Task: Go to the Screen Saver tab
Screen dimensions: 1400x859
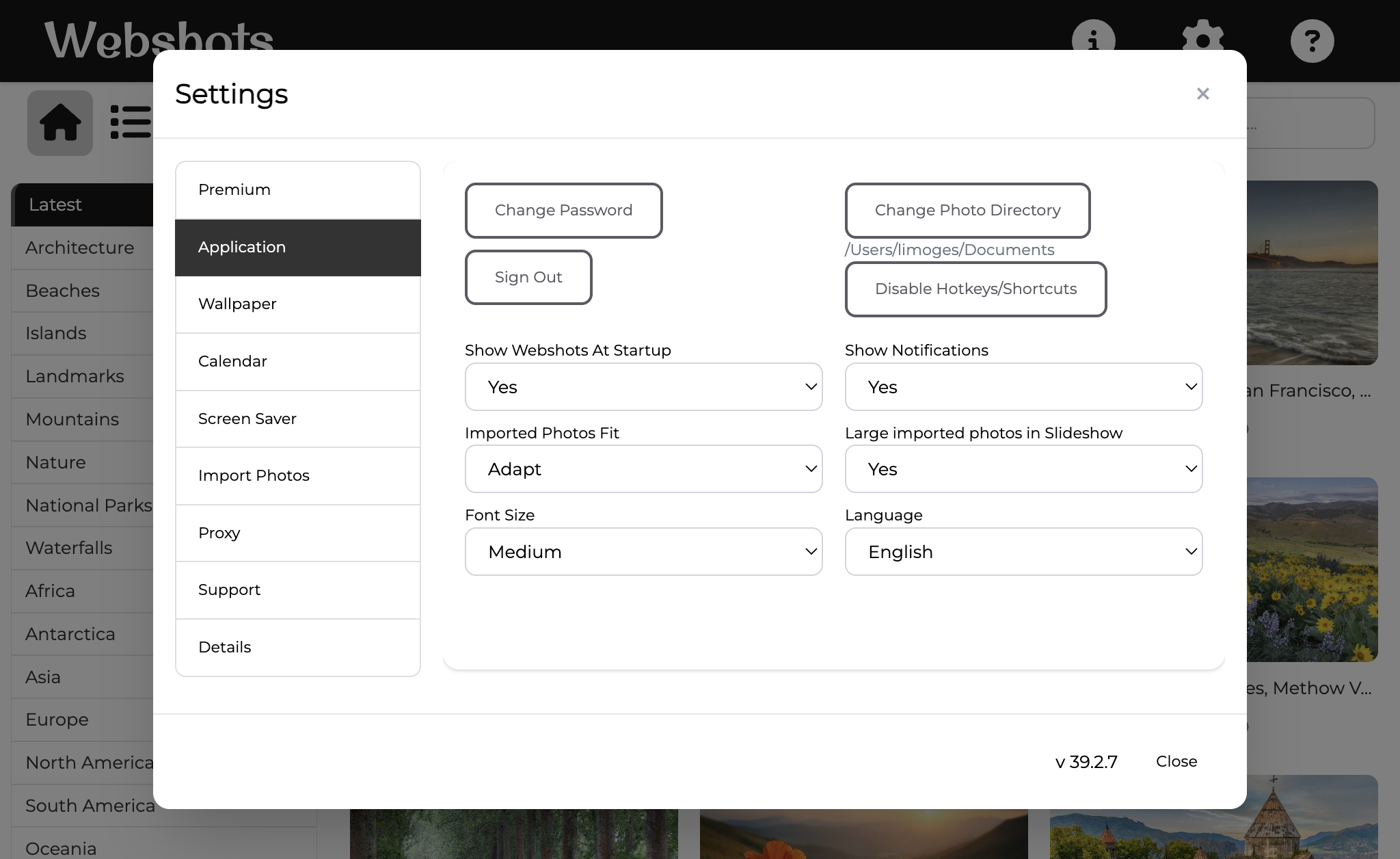Action: 298,419
